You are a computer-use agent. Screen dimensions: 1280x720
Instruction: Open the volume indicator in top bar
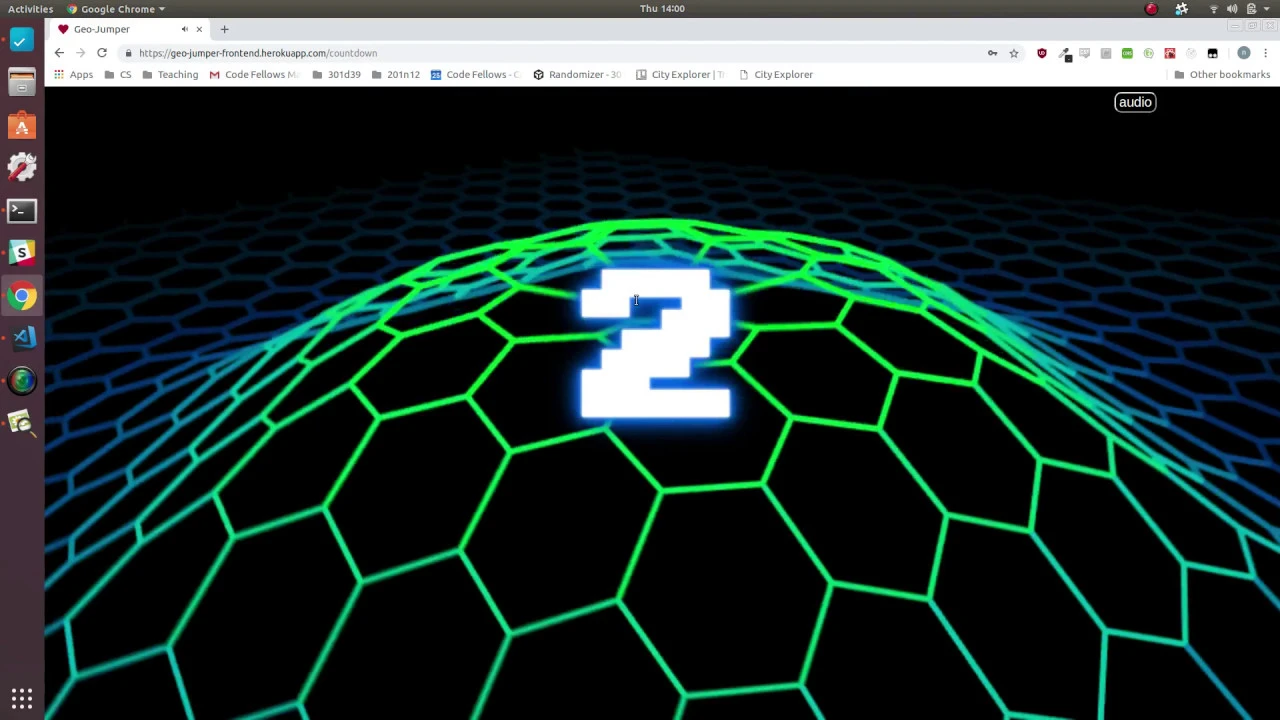[x=1232, y=9]
